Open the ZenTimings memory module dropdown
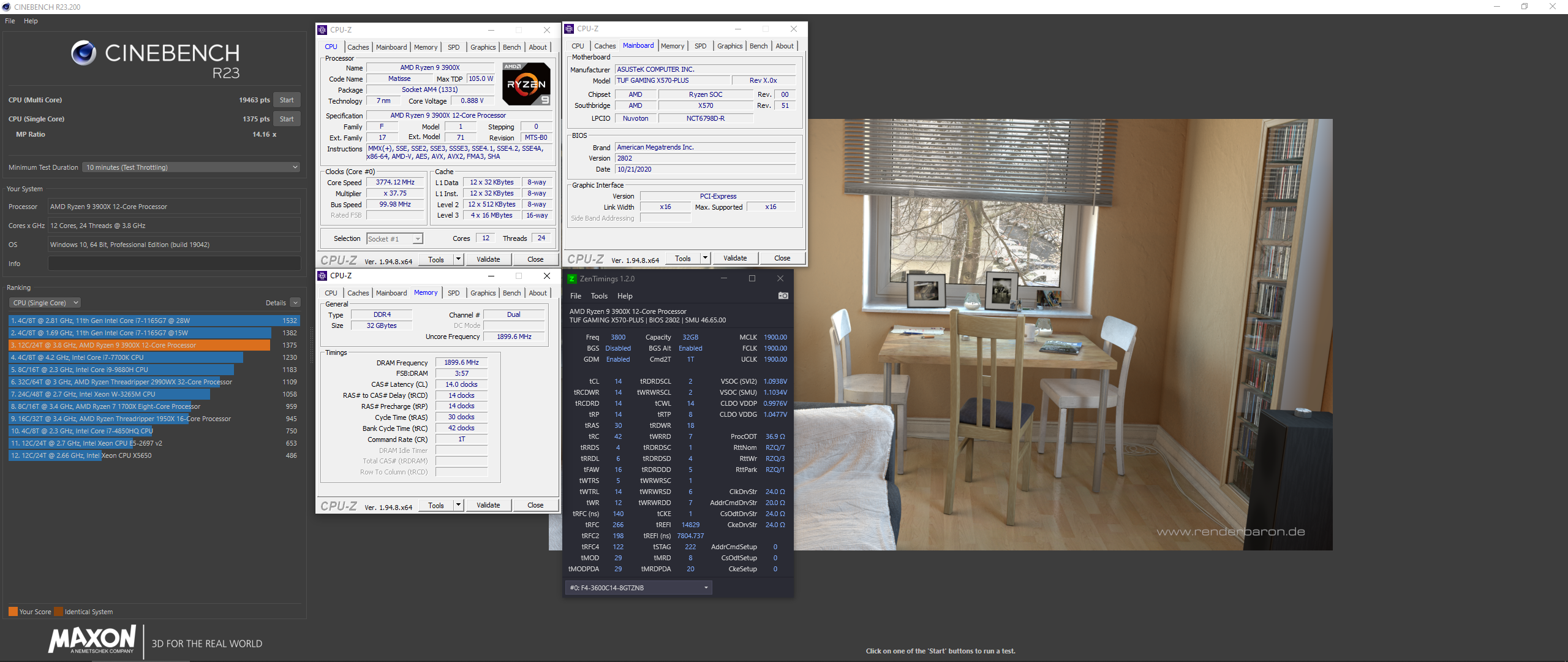This screenshot has height=662, width=1568. click(x=639, y=588)
